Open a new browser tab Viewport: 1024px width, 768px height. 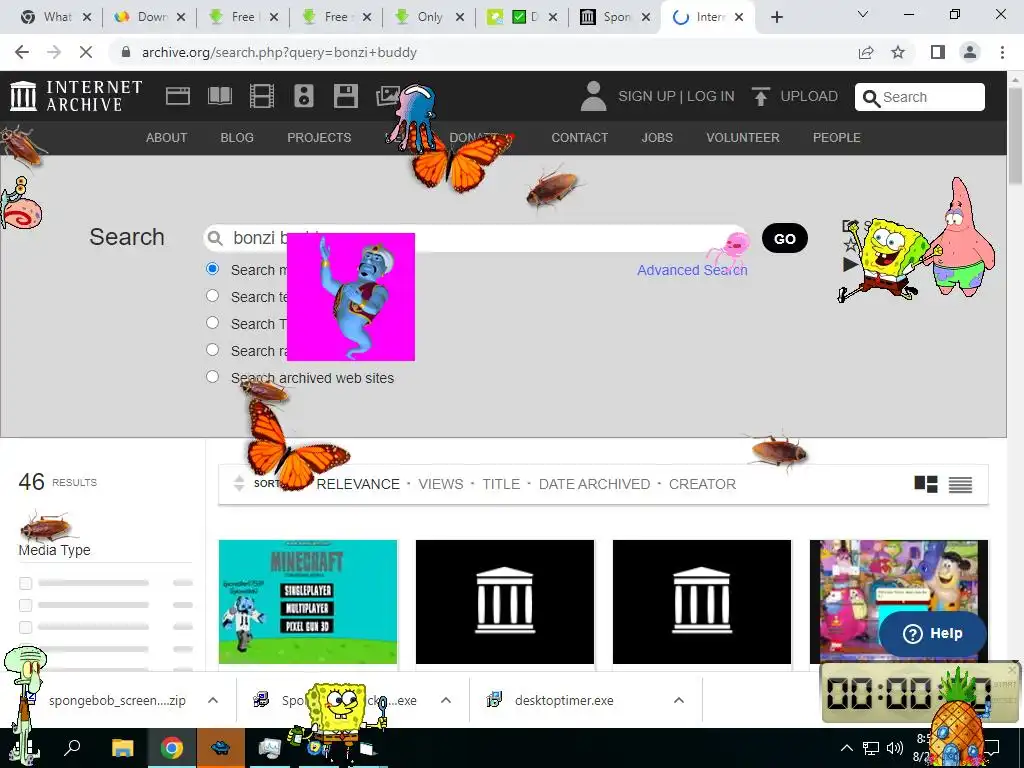coord(776,17)
